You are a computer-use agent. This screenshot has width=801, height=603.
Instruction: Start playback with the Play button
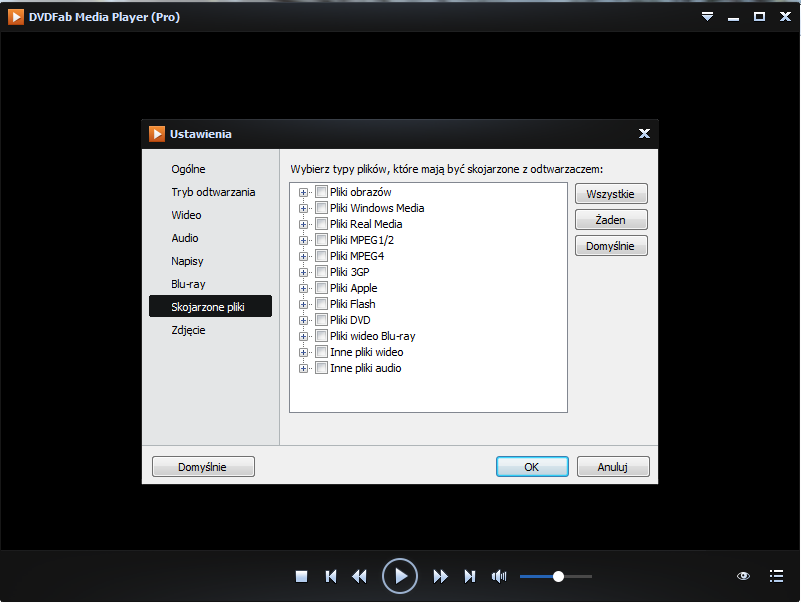coord(399,576)
